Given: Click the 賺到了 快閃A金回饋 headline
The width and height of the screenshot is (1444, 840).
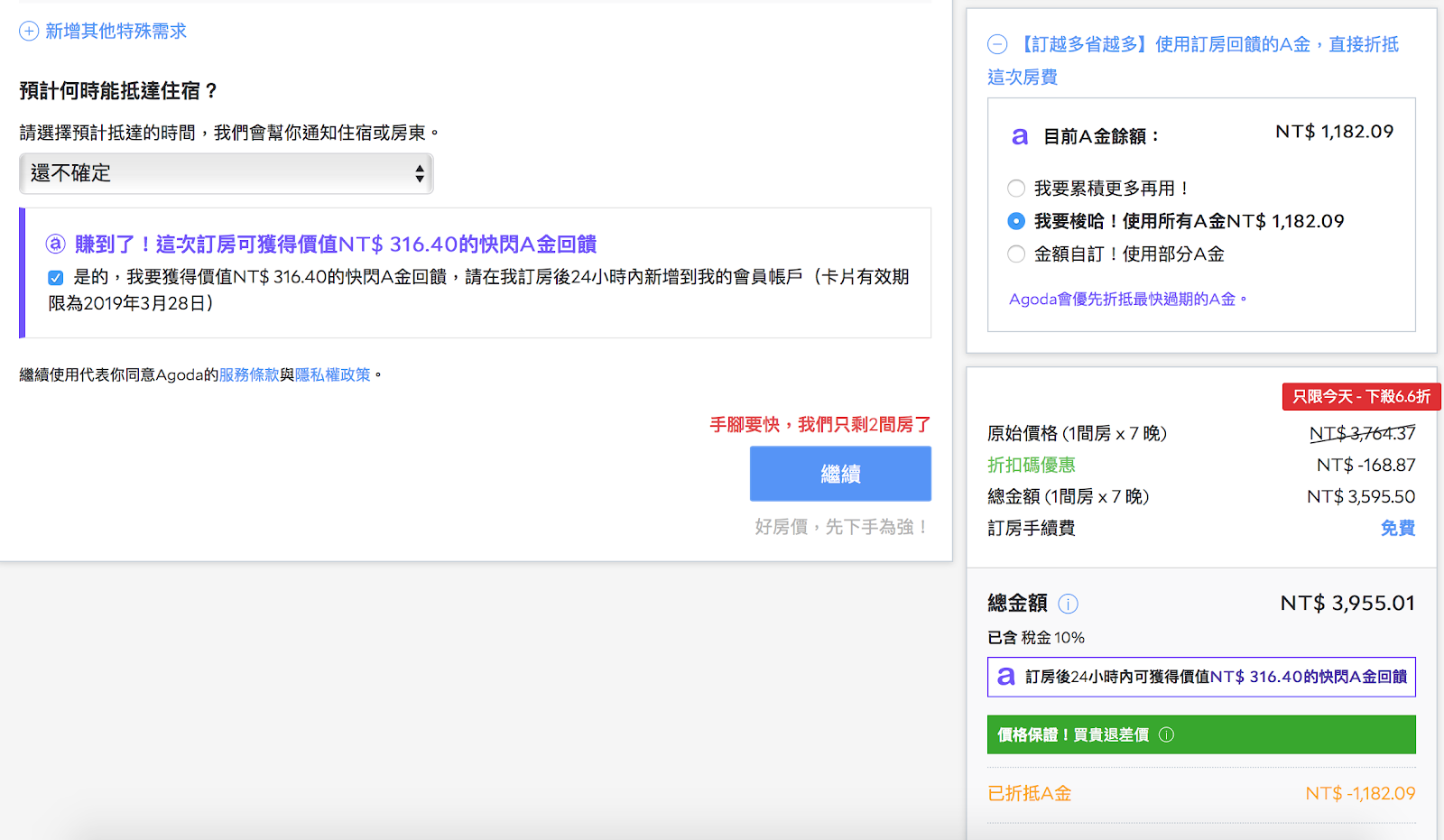Looking at the screenshot, I should pos(336,244).
